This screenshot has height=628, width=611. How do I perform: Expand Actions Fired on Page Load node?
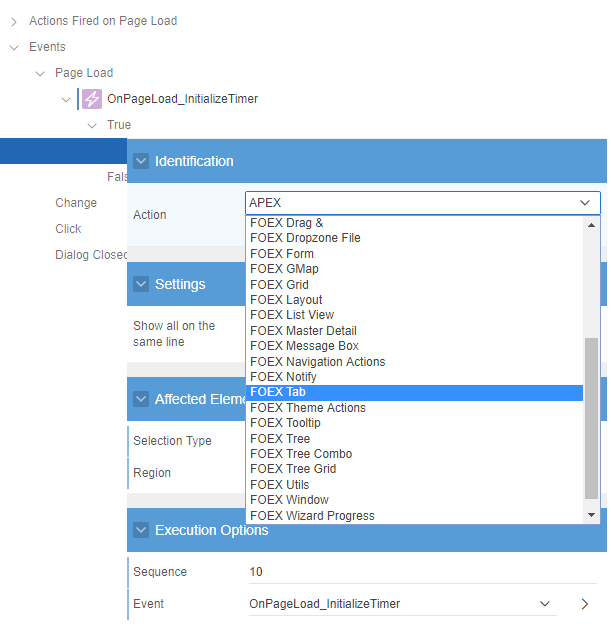14,22
